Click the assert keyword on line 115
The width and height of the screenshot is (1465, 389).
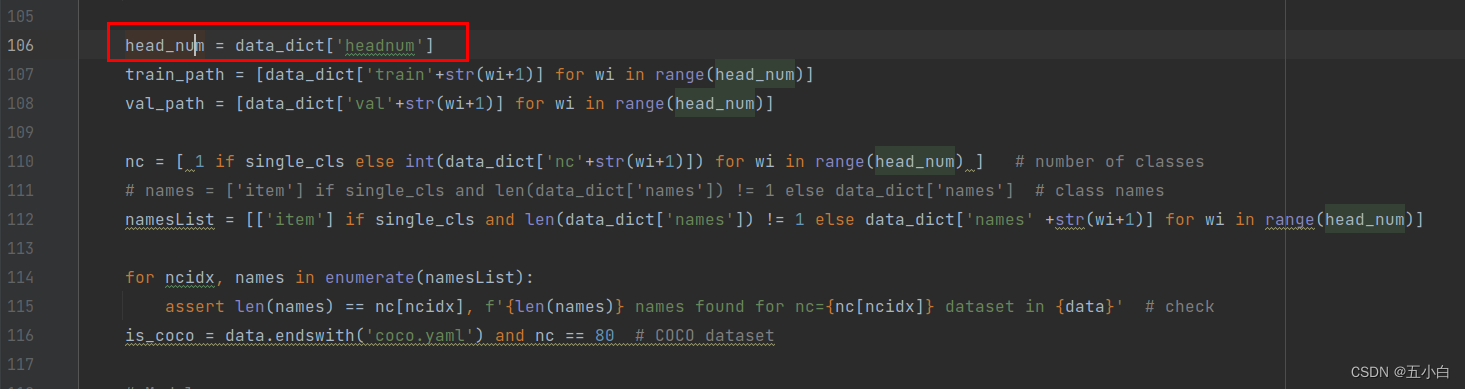195,306
